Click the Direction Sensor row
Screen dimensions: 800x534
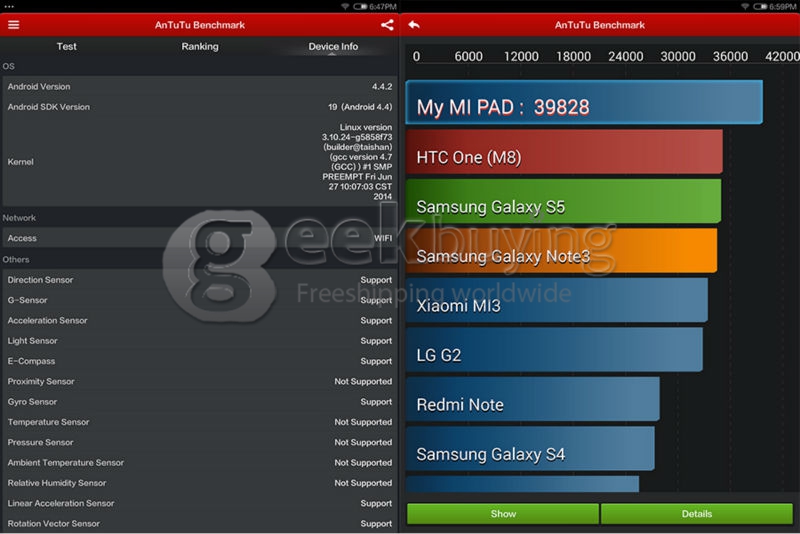[x=199, y=280]
